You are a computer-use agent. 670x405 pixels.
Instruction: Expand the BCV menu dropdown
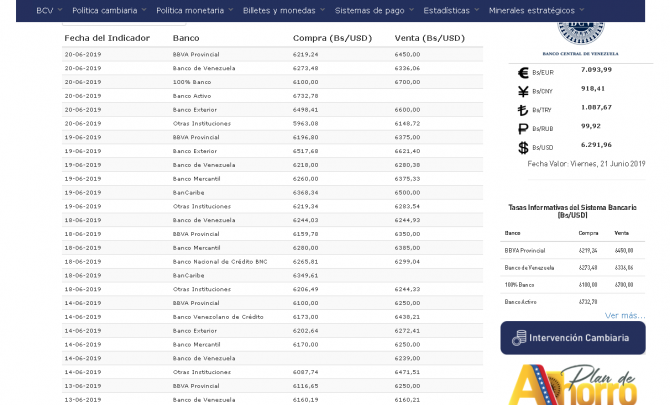[48, 10]
